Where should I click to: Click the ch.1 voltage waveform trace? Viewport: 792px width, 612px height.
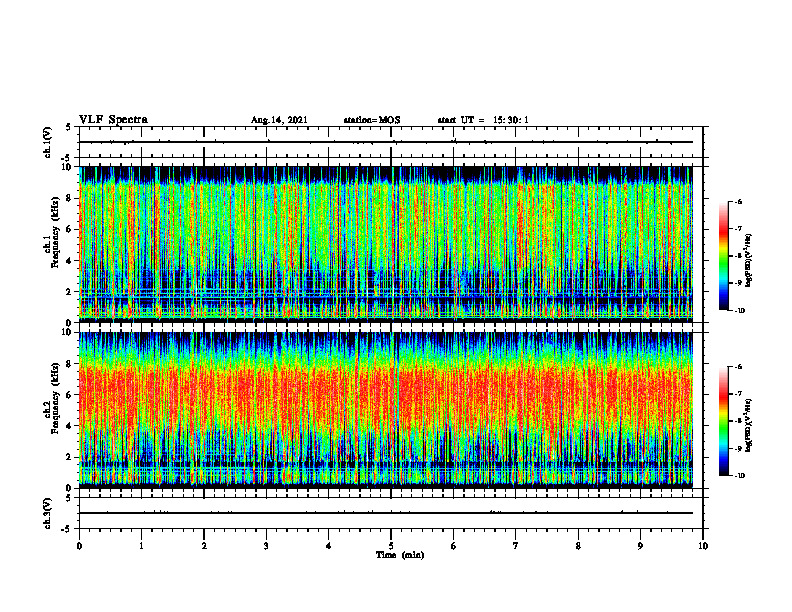[x=386, y=142]
